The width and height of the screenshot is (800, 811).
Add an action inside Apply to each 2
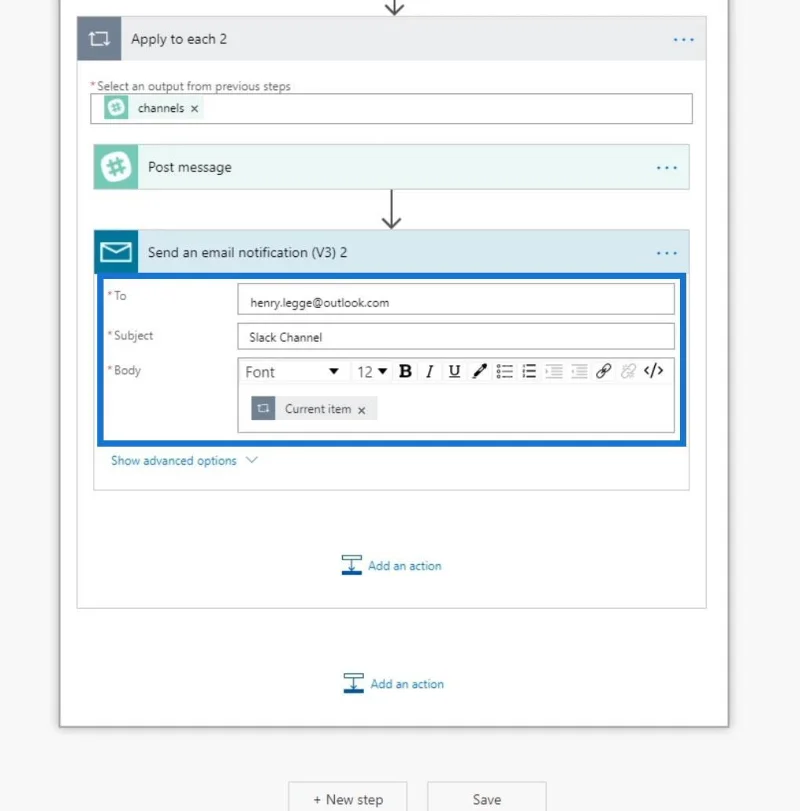click(x=391, y=565)
